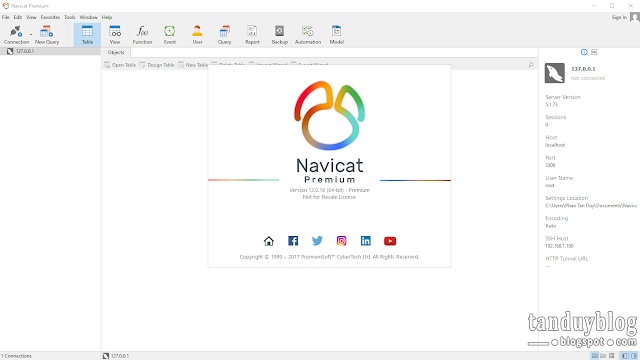Click the SSH Host value 192.168.1.100
This screenshot has width=640, height=360.
pos(559,246)
